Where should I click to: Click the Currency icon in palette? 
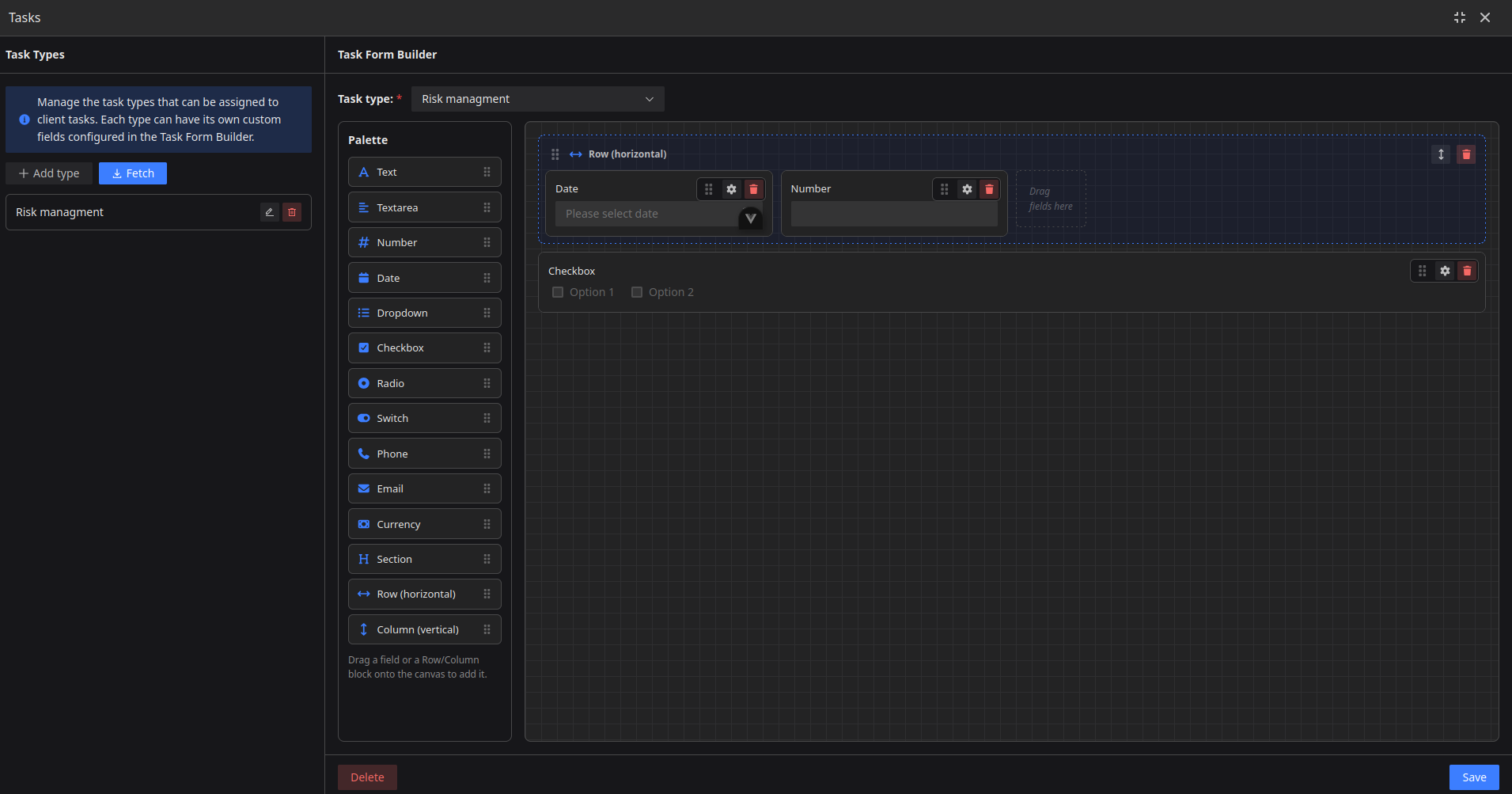click(x=364, y=524)
